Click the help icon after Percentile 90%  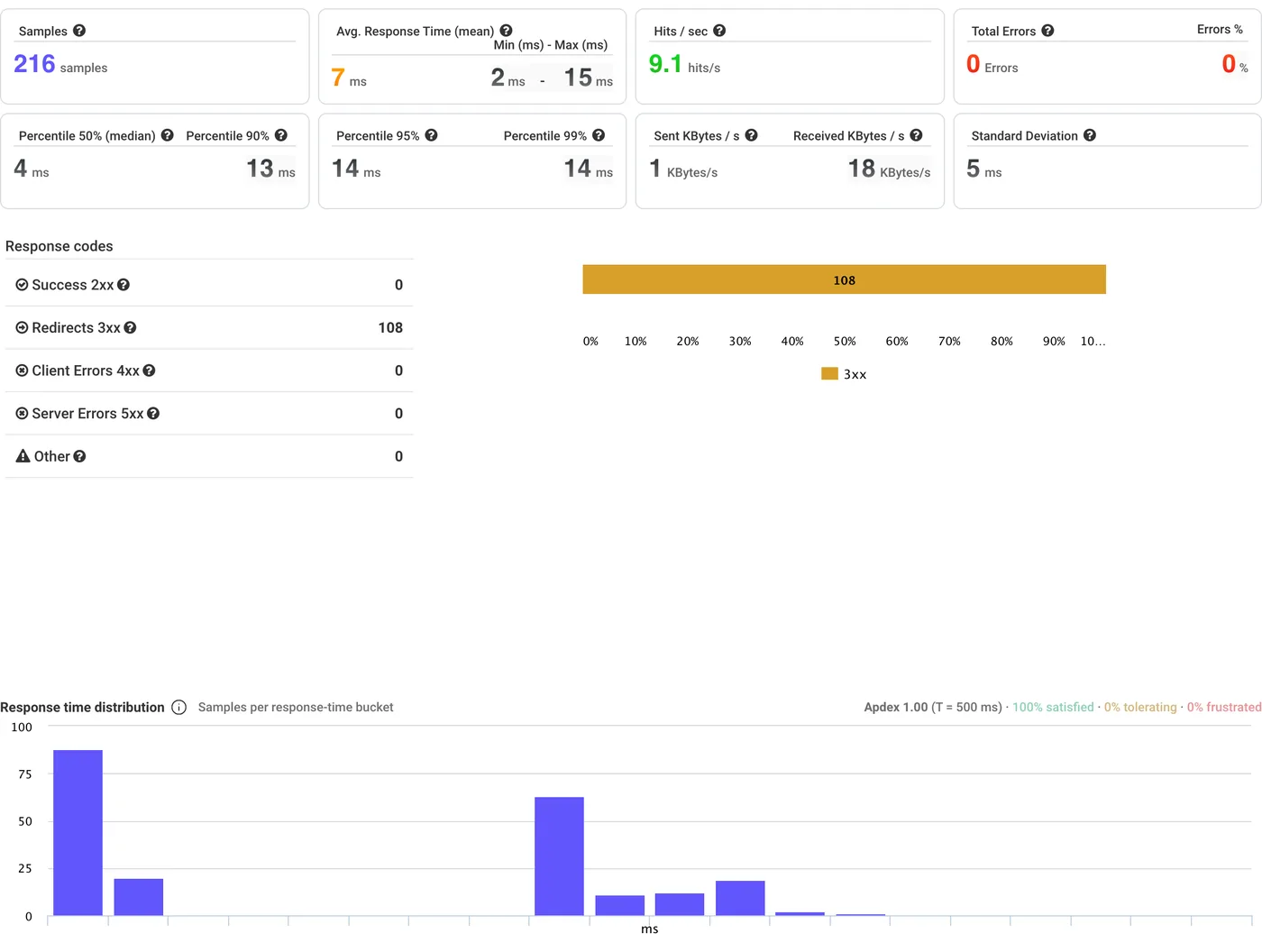(x=281, y=135)
